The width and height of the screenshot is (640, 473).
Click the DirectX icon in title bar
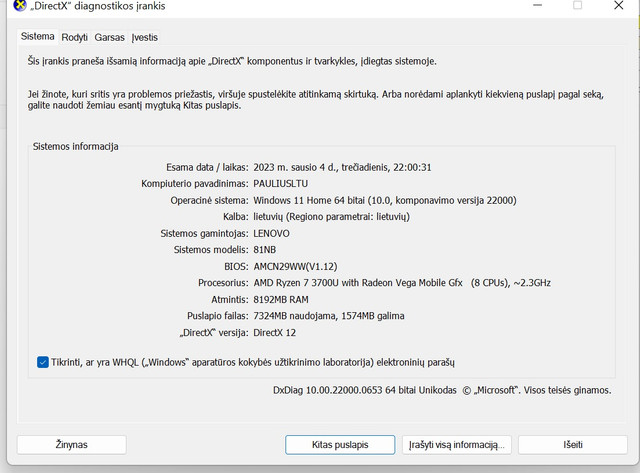tap(20, 5)
